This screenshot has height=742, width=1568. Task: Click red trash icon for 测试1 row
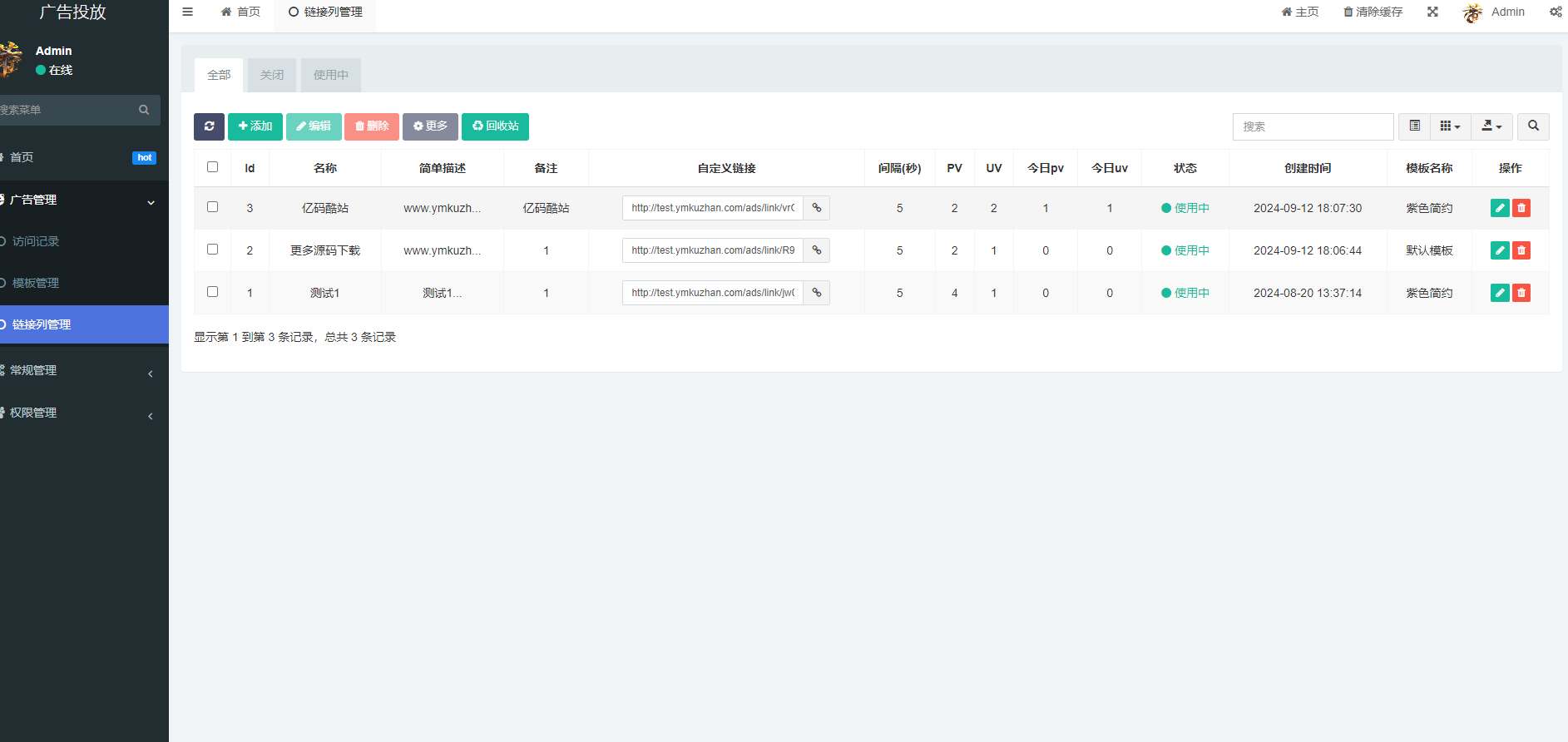point(1521,293)
